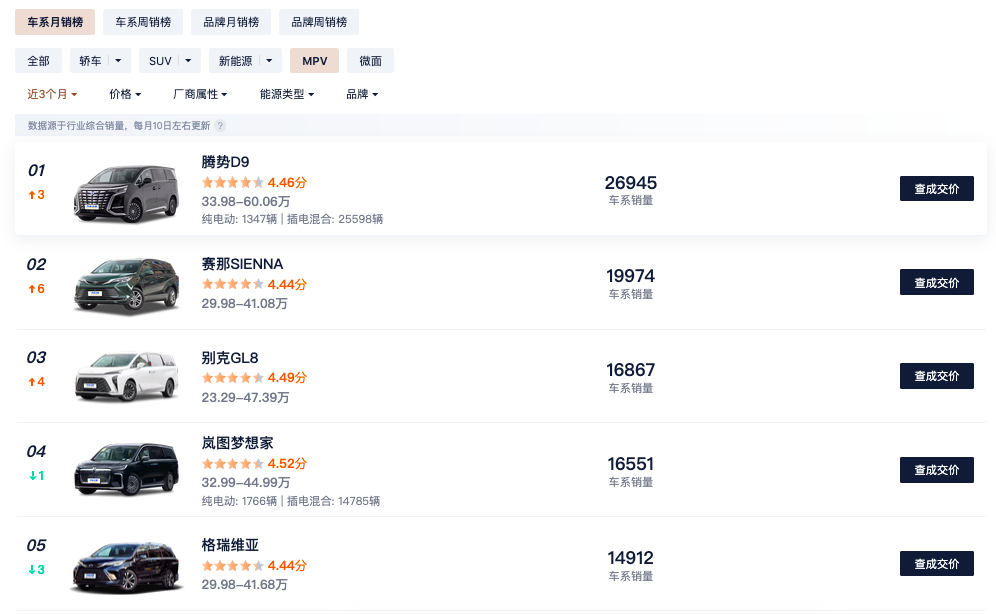Click the 14912 sales figure
Screen dimensions: 996x615
(x=631, y=558)
